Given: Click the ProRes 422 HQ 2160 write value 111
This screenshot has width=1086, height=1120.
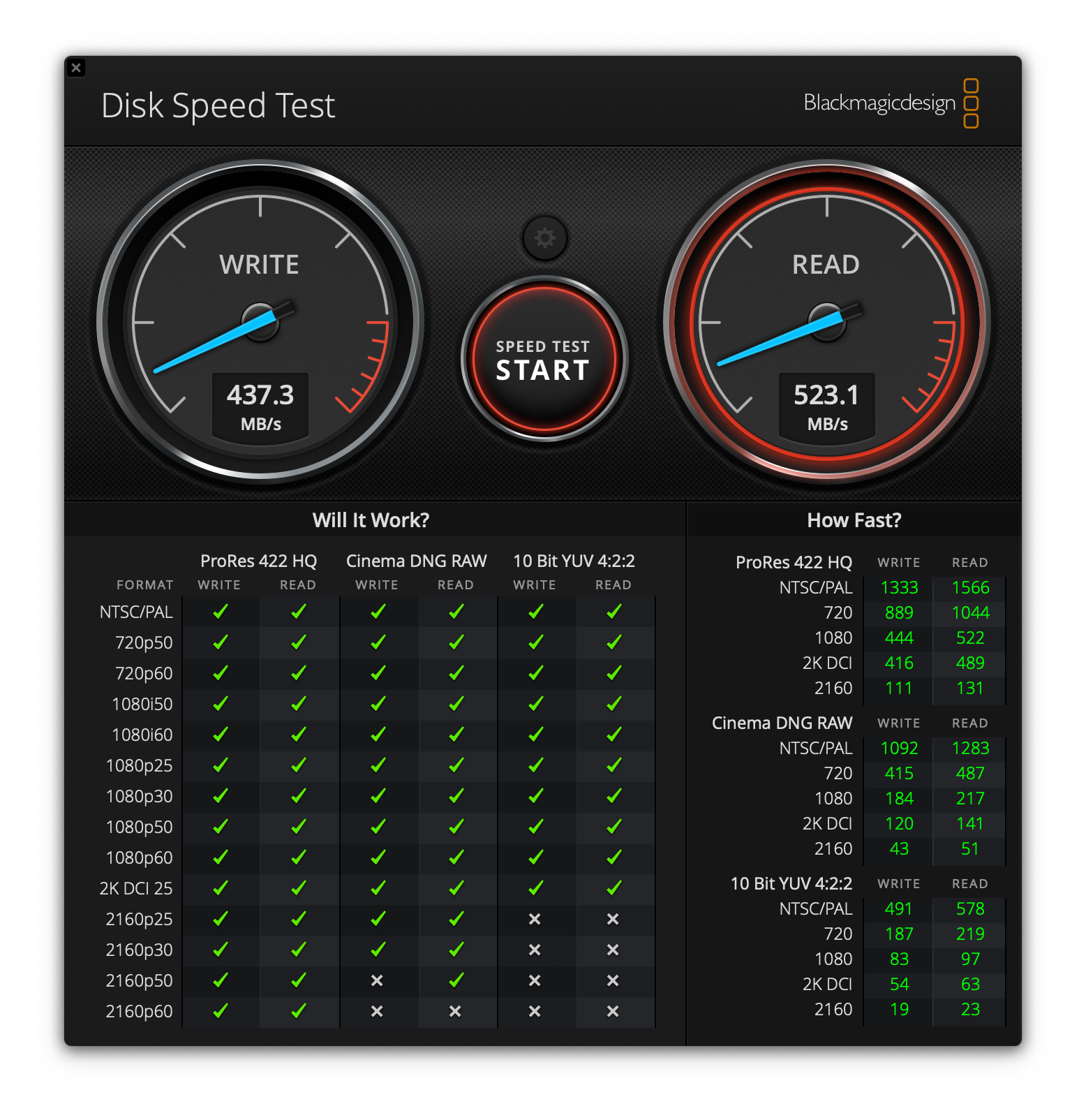Looking at the screenshot, I should [x=899, y=688].
